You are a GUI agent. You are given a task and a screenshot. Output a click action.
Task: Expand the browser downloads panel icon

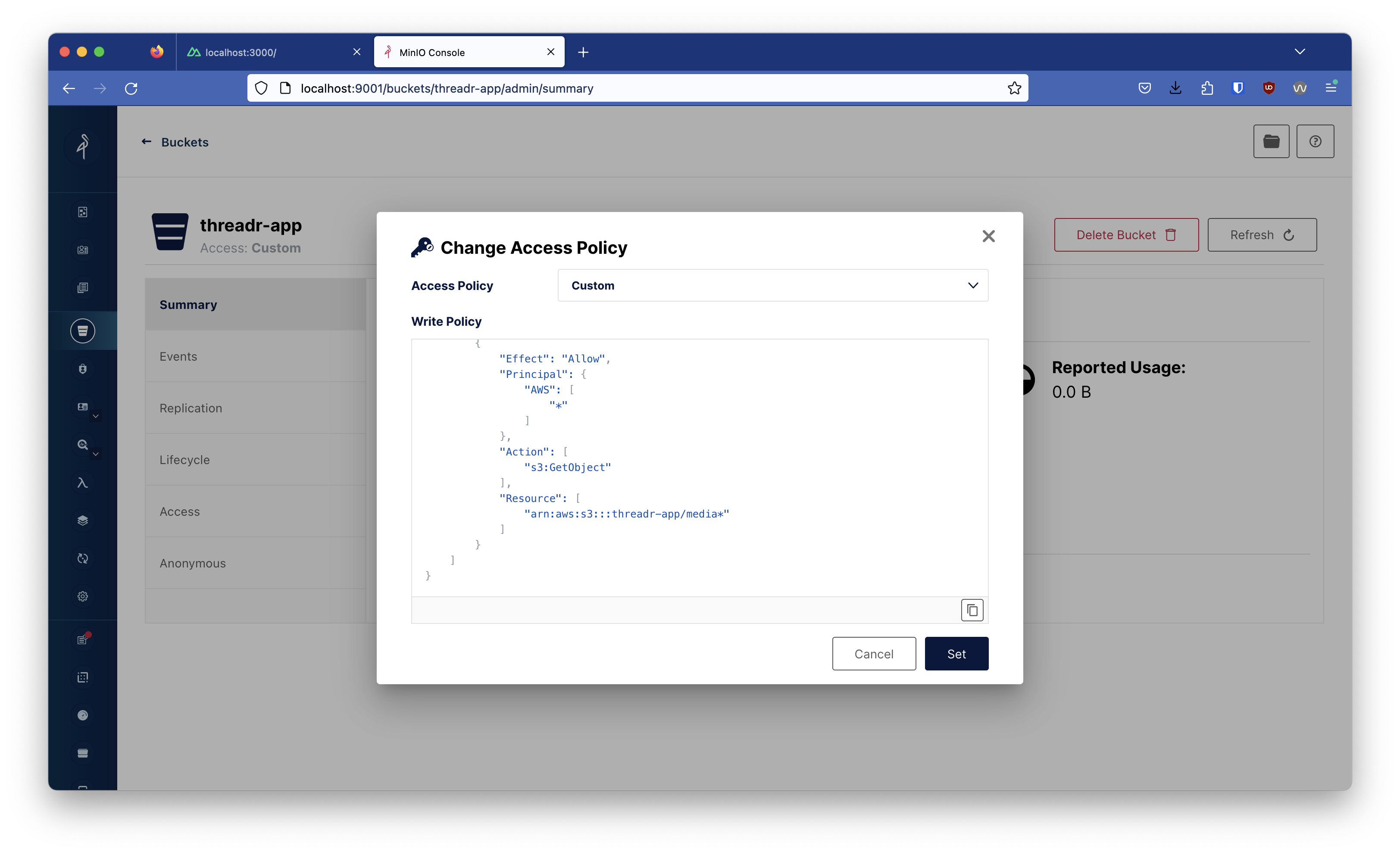(x=1175, y=88)
